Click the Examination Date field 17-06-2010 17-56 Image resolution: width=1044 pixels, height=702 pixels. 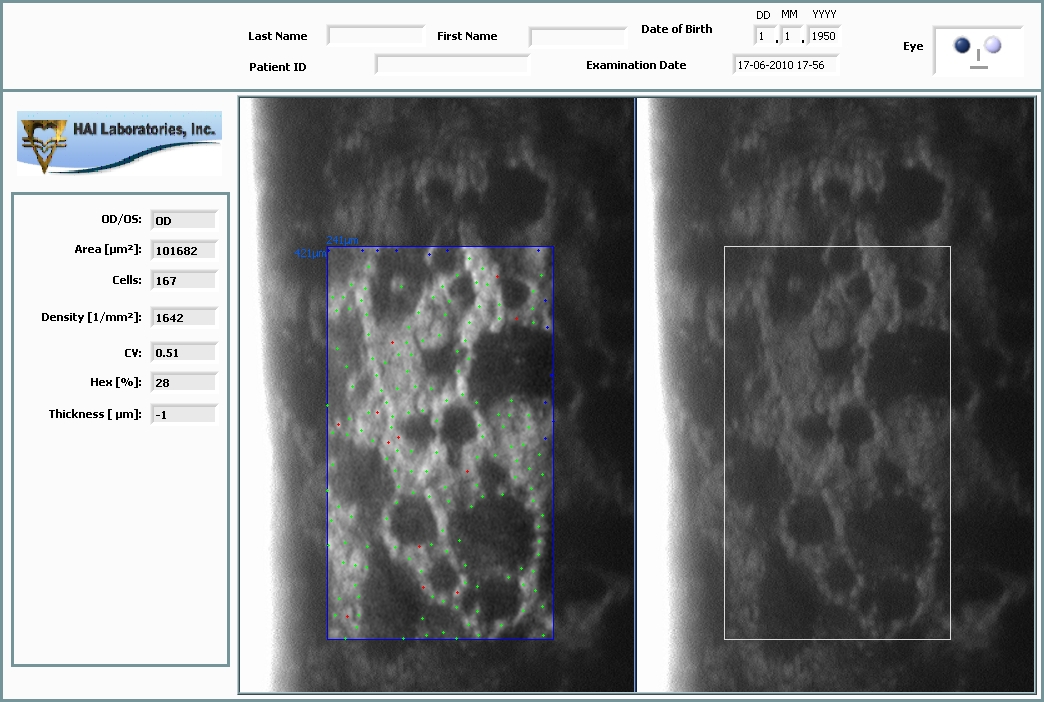point(785,65)
